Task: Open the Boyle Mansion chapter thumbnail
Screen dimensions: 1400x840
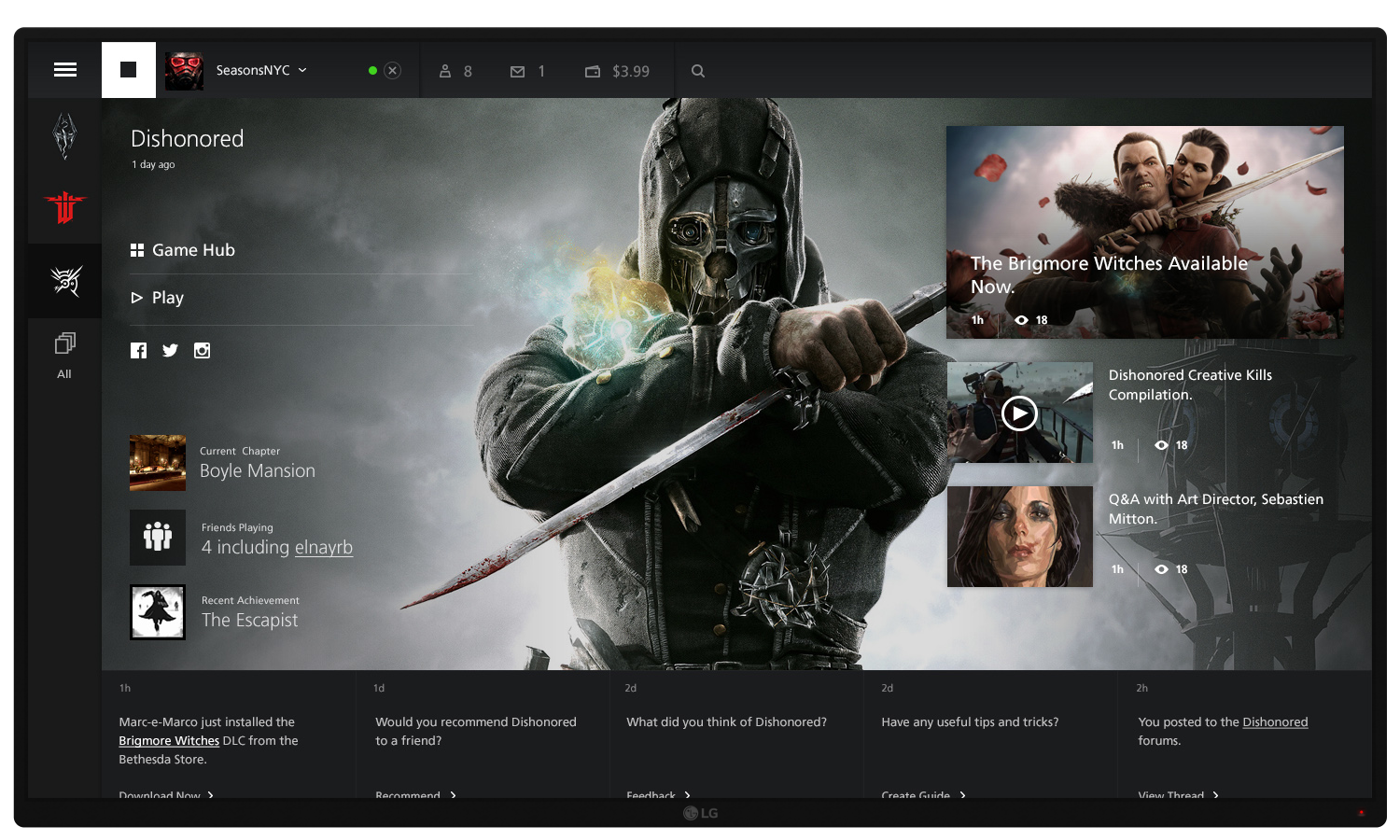Action: (158, 463)
